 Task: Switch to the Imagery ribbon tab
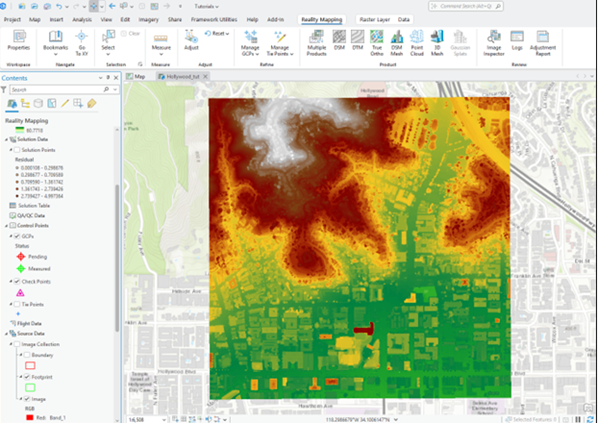click(x=148, y=19)
